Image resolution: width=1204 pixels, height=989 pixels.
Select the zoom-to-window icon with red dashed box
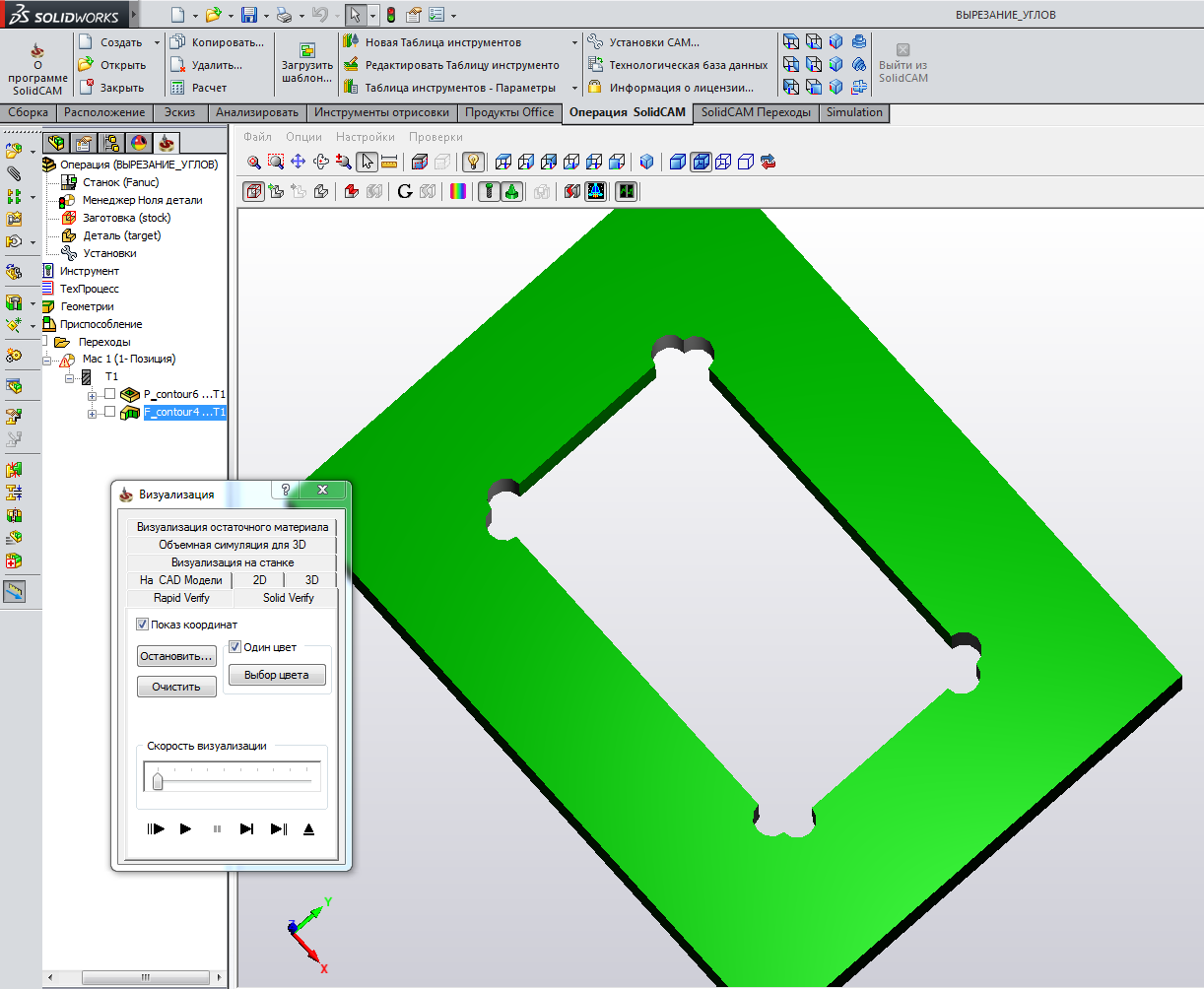276,162
